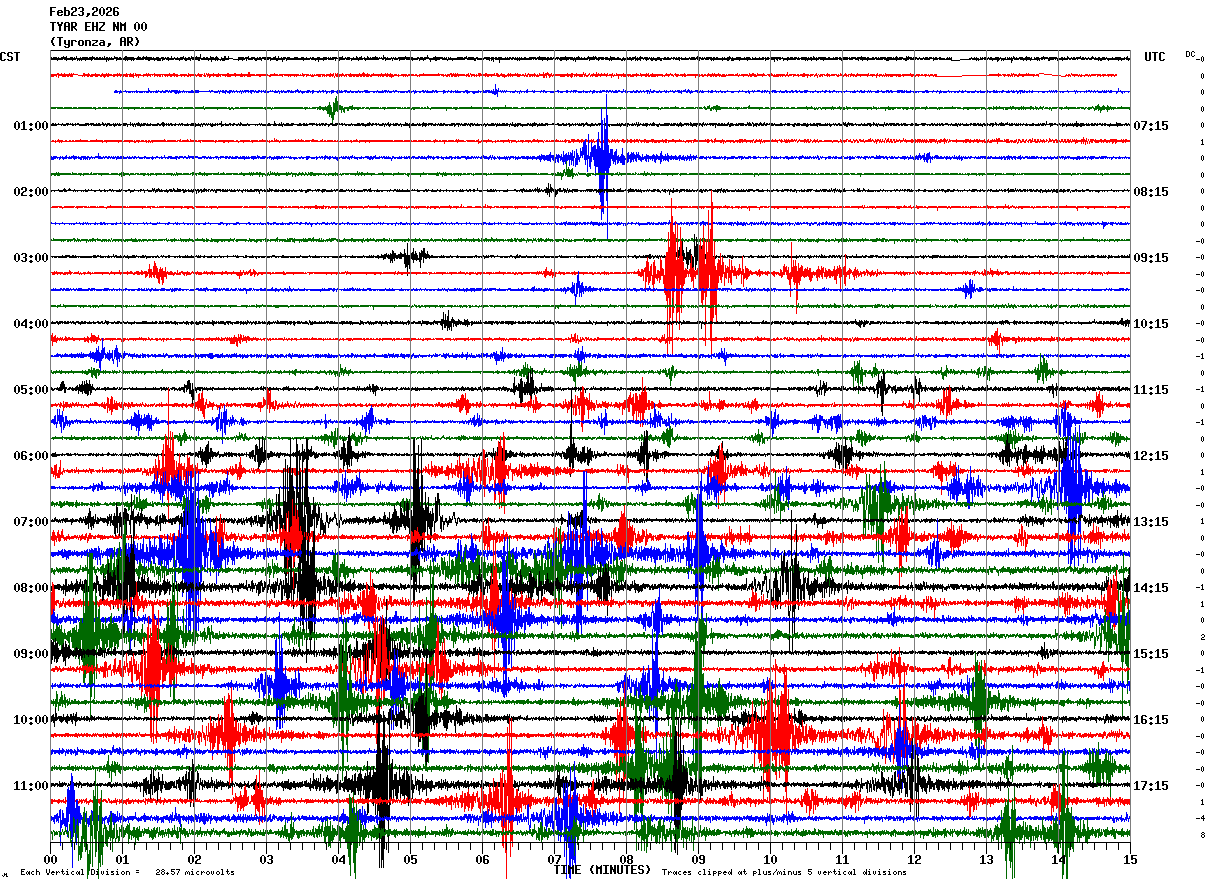Viewport: 1210px width, 886px height.
Task: Click the 15 minute tick at axis end
Action: click(1130, 859)
